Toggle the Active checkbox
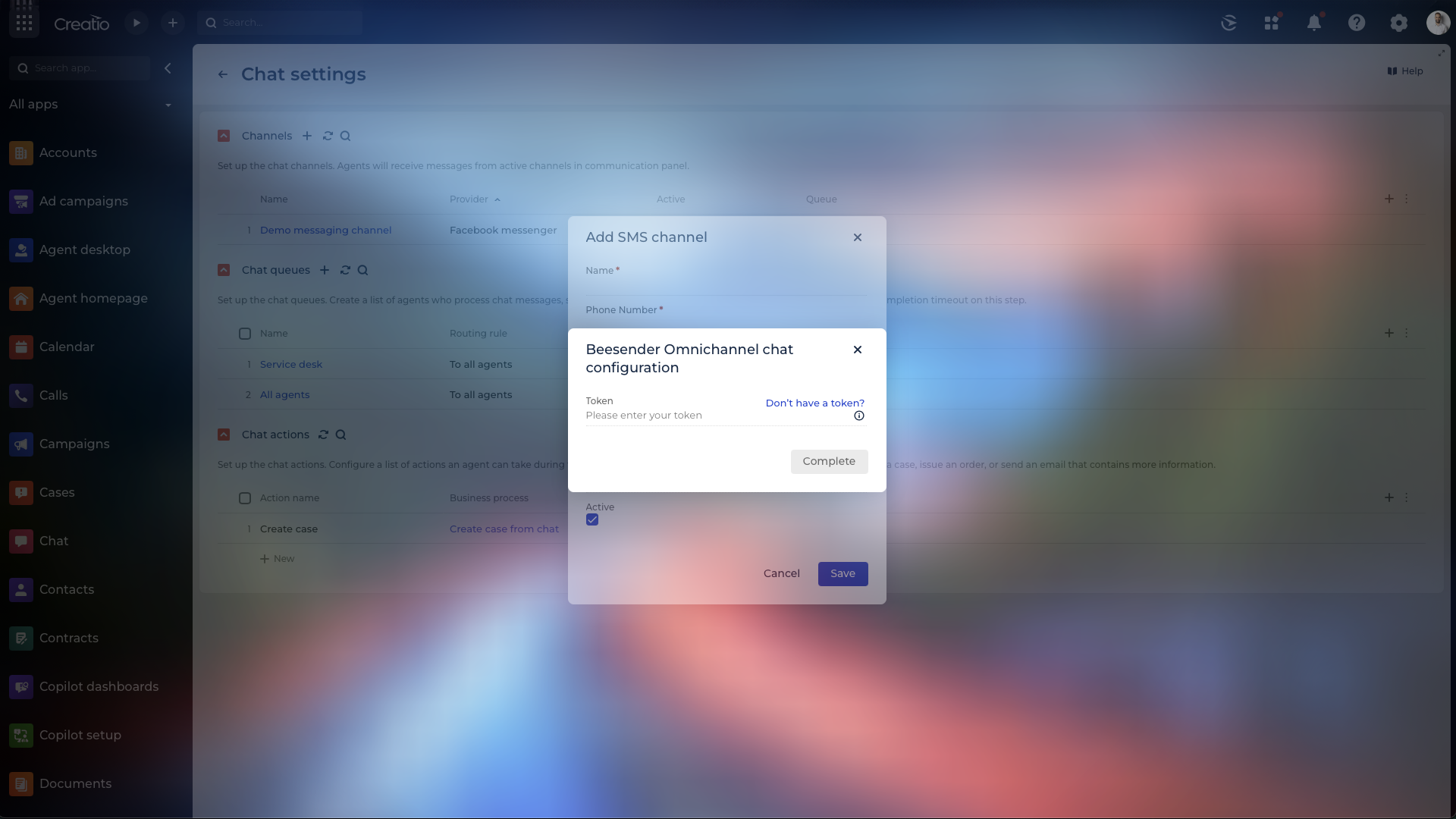 [x=592, y=520]
